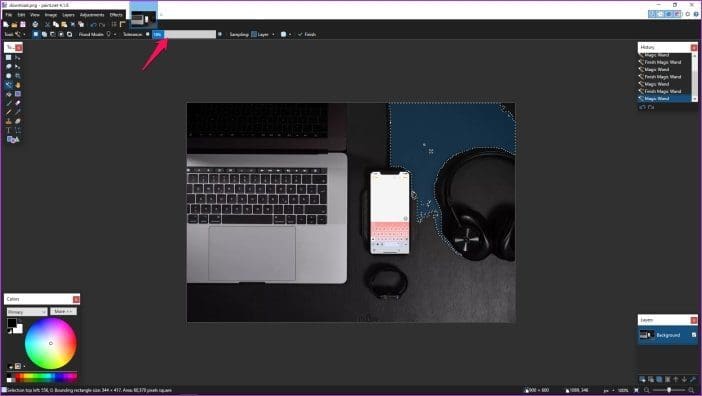Open the Sampling Layer dropdown
Image resolution: width=702 pixels, height=396 pixels.
[x=263, y=34]
